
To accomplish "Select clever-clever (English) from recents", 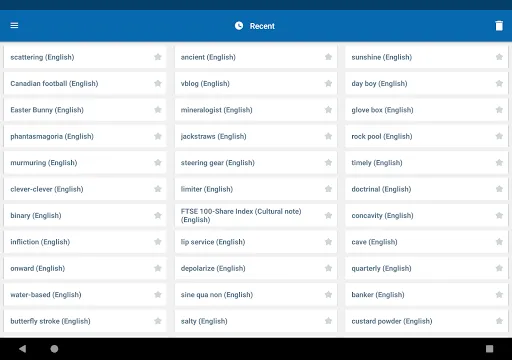I will [x=85, y=189].
